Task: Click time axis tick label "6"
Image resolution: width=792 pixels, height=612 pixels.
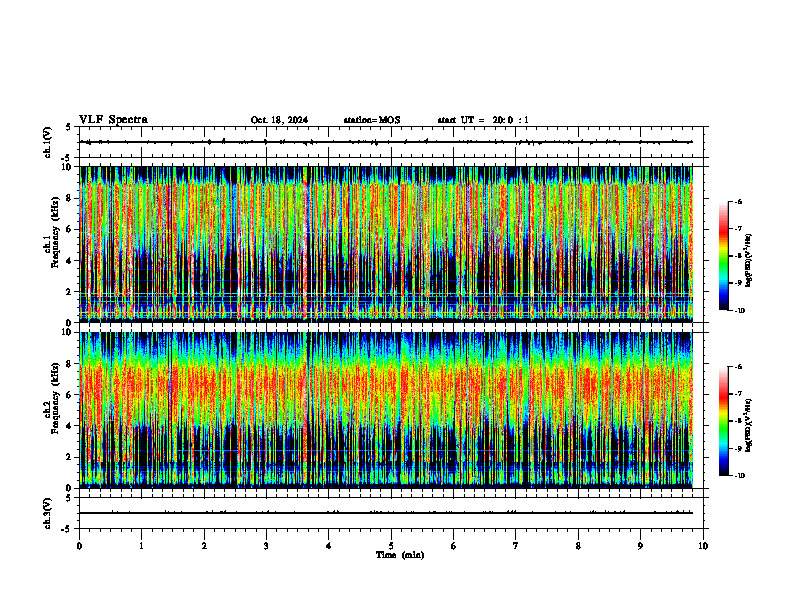Action: [453, 546]
